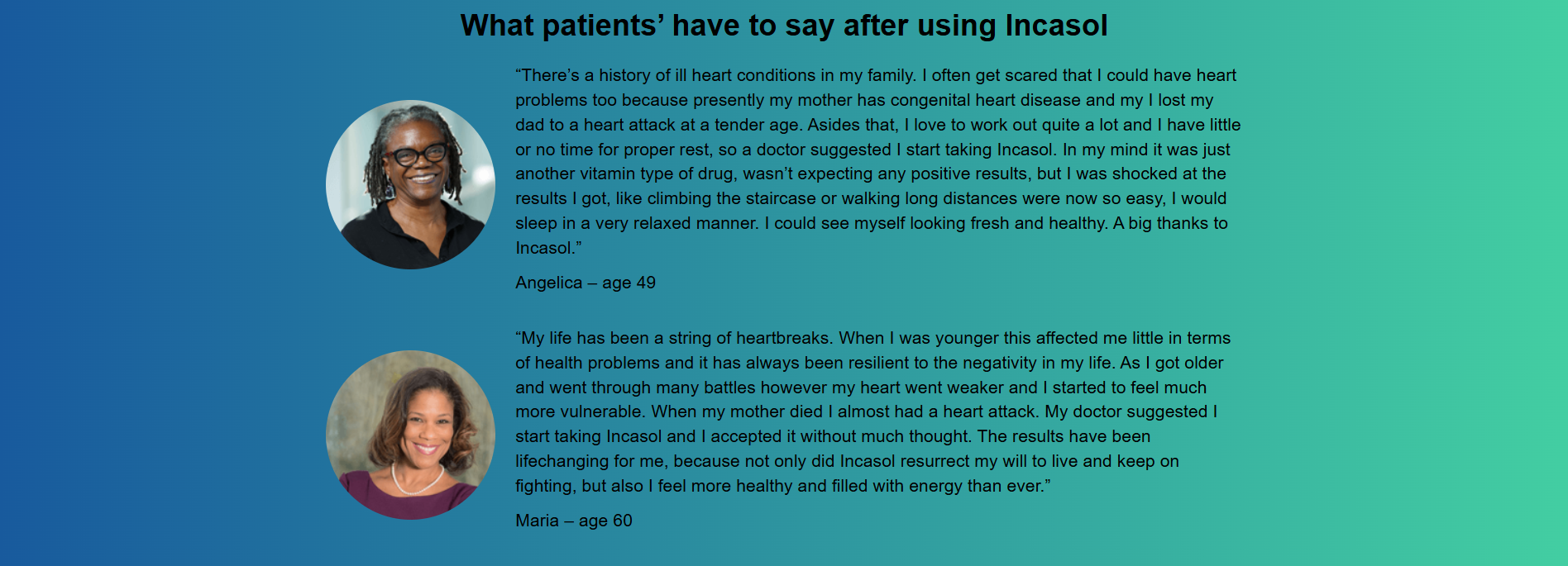
Task: Select the 'Angelica – age 49' caption
Action: (586, 283)
